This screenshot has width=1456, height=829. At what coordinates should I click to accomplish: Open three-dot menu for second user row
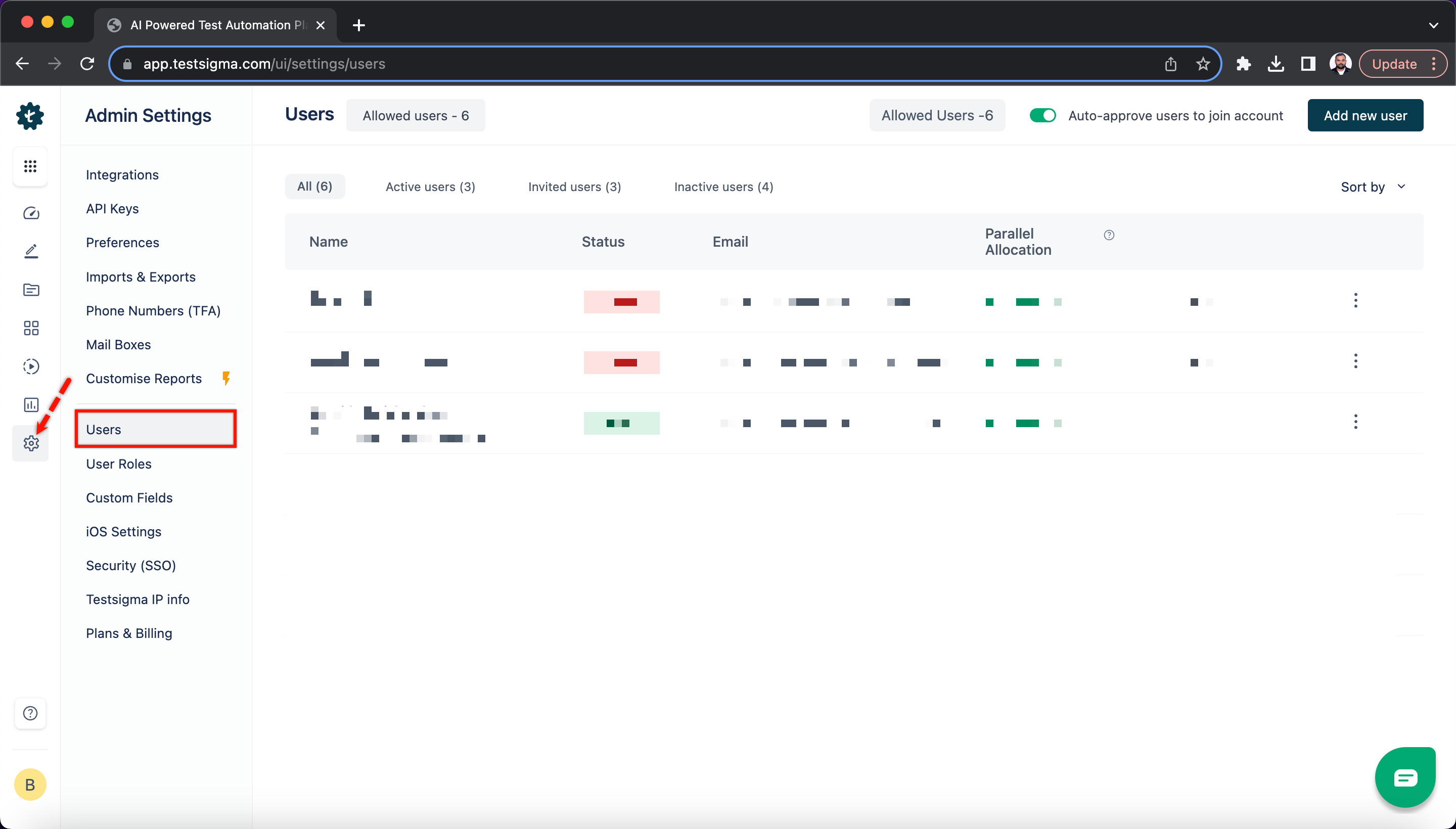click(1356, 361)
